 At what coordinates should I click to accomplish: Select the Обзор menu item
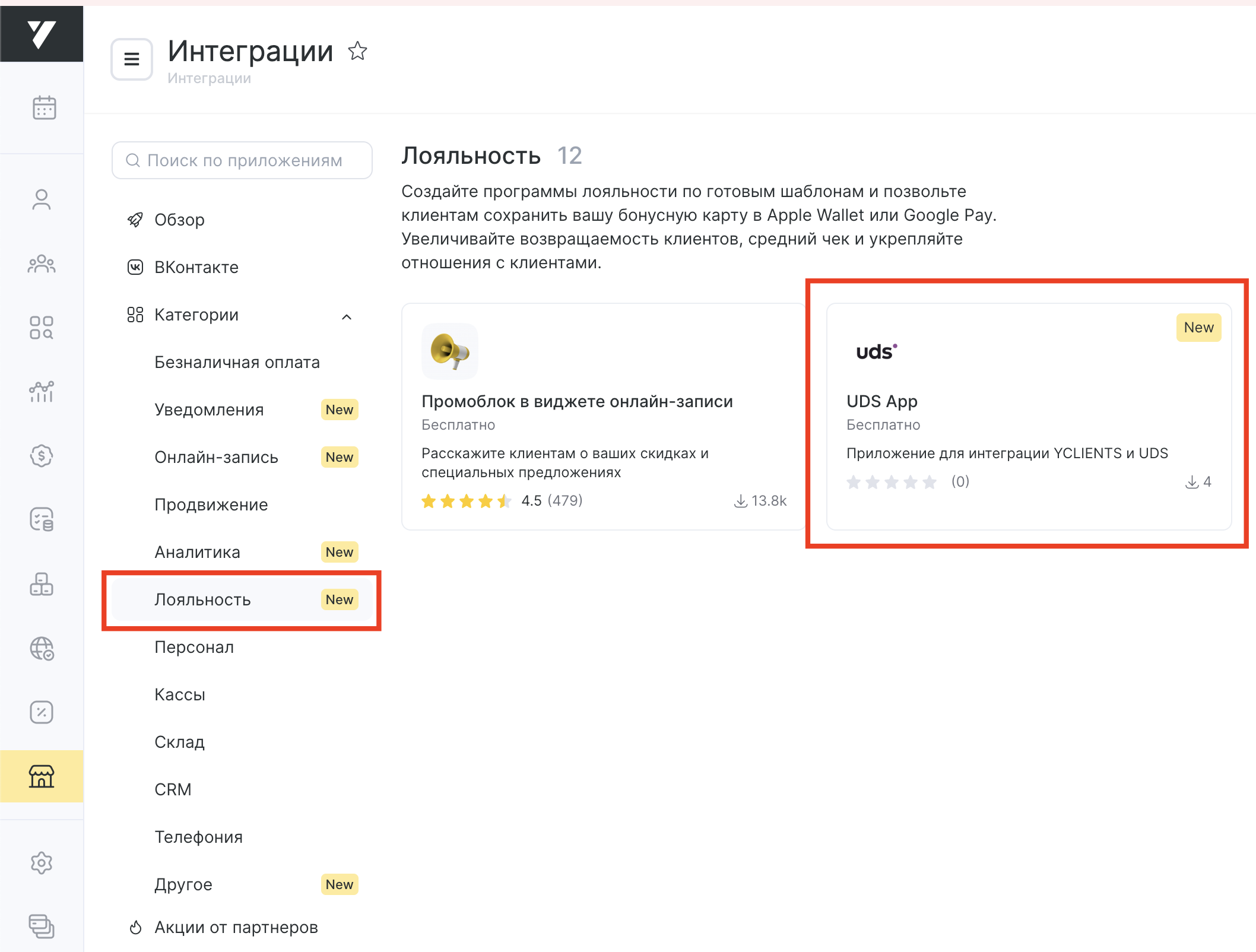tap(179, 220)
